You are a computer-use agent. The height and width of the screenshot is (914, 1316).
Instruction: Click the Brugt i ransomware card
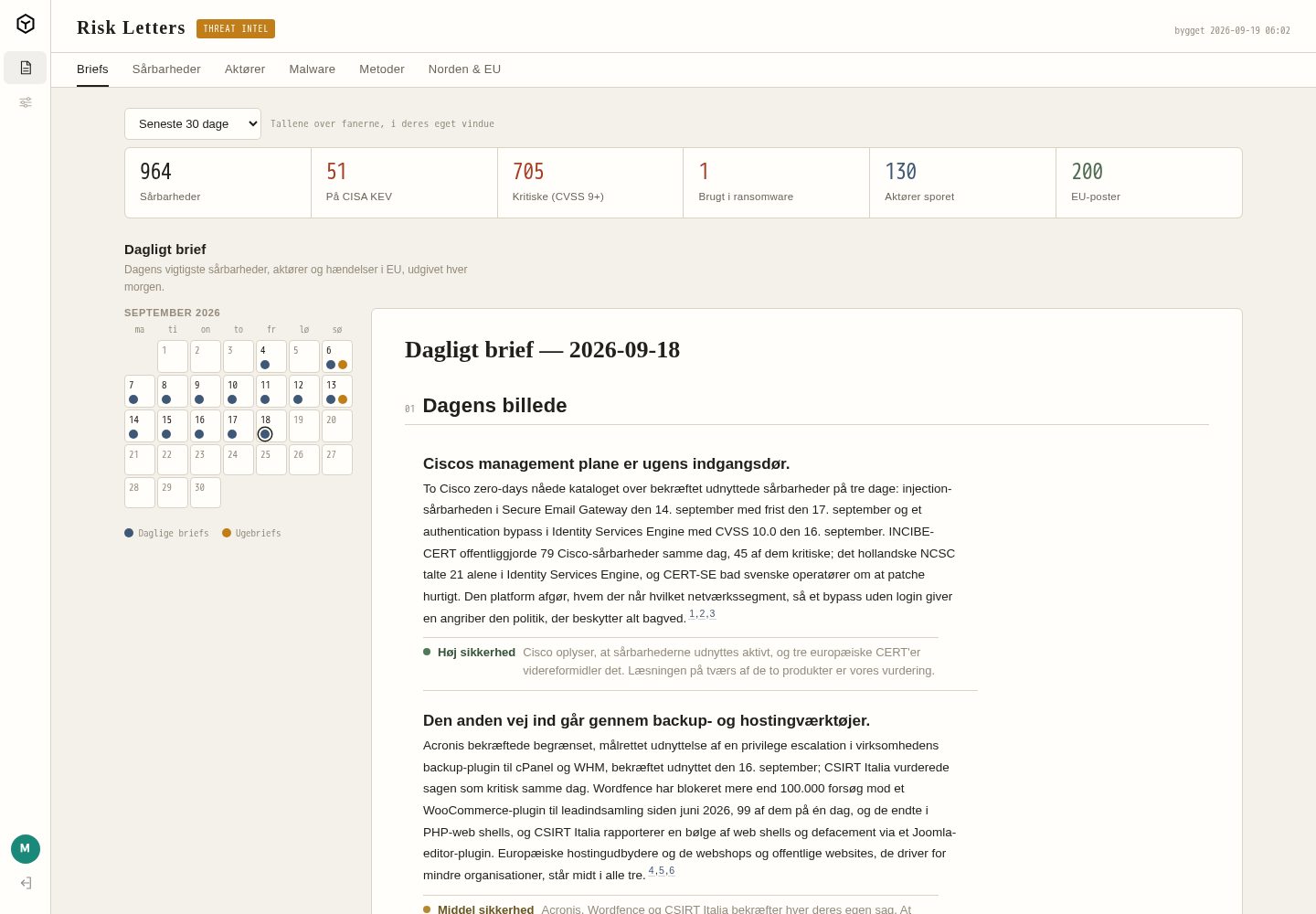(777, 183)
